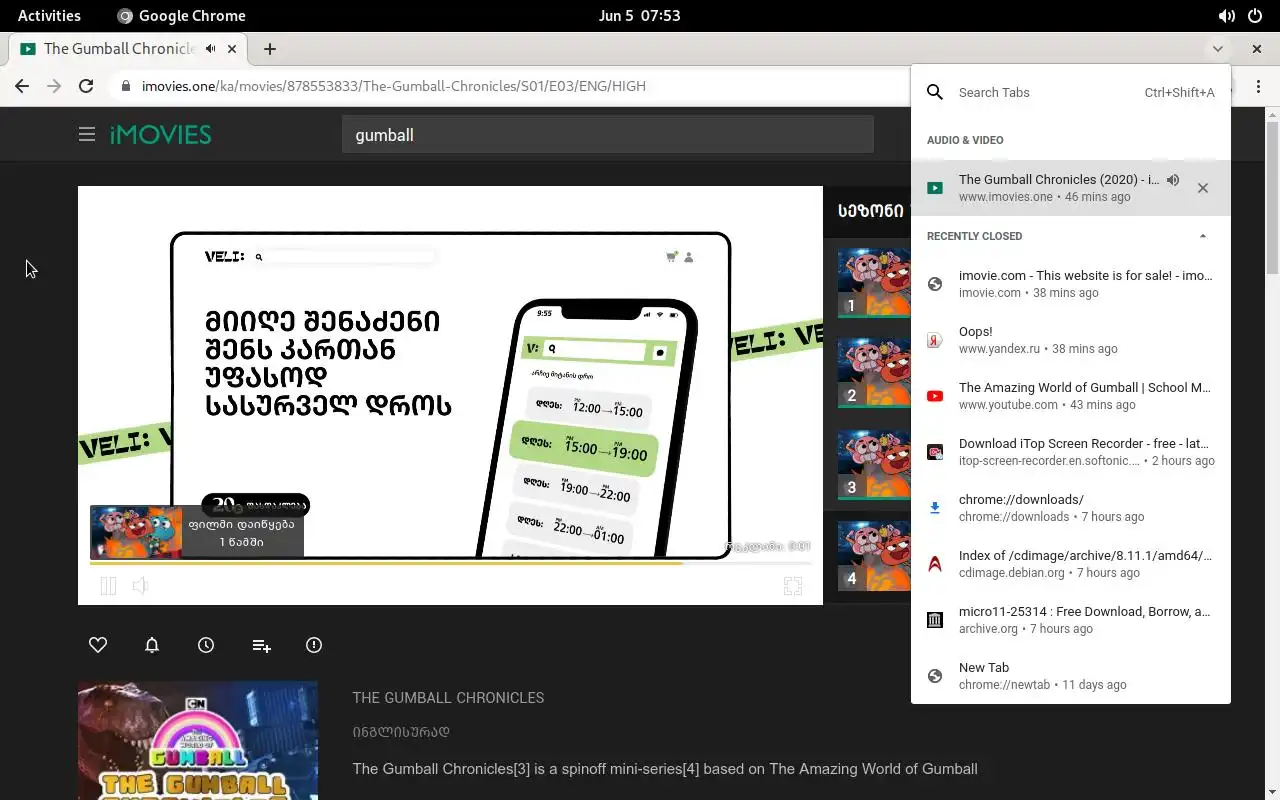Open Chrome three-dot menu
This screenshot has height=800, width=1280.
pos(1258,86)
